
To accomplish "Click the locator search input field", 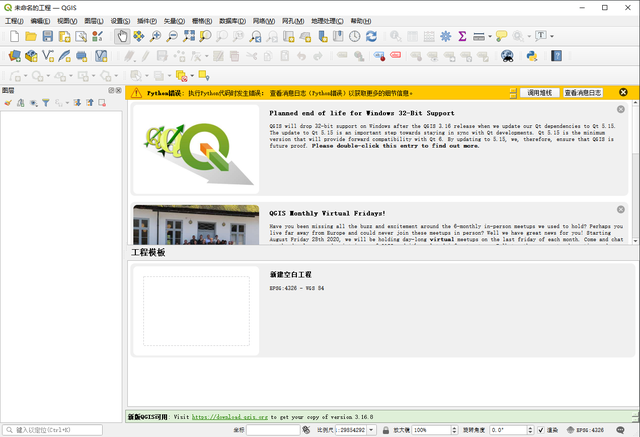I will (x=53, y=430).
